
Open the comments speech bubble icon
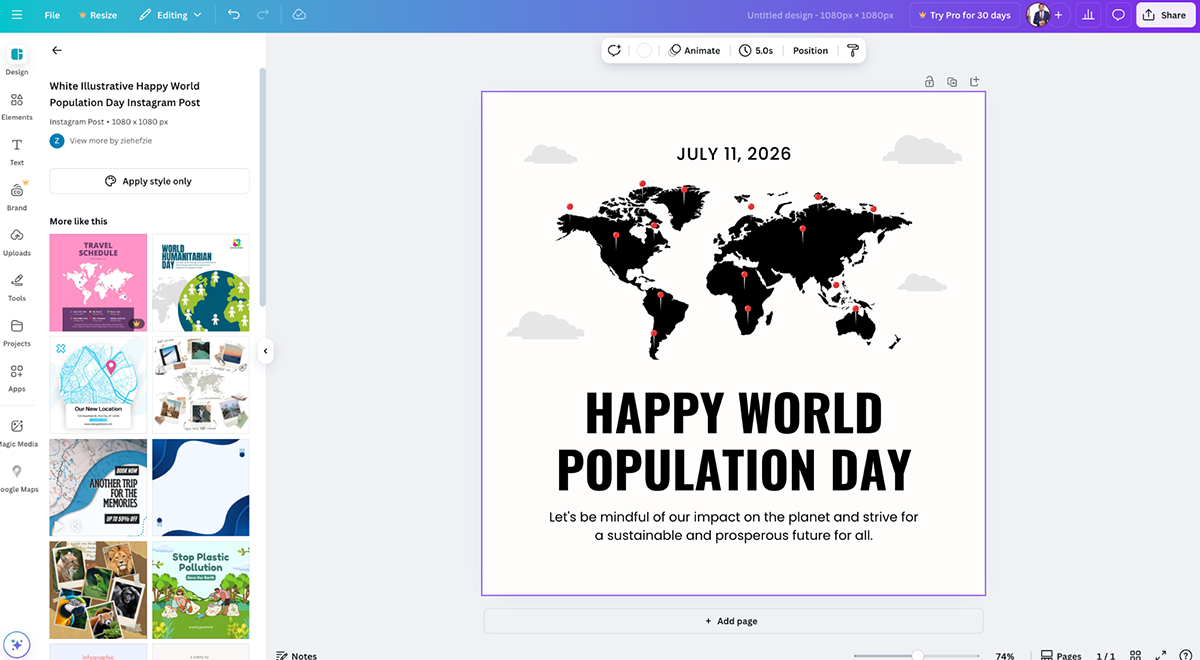[1118, 15]
